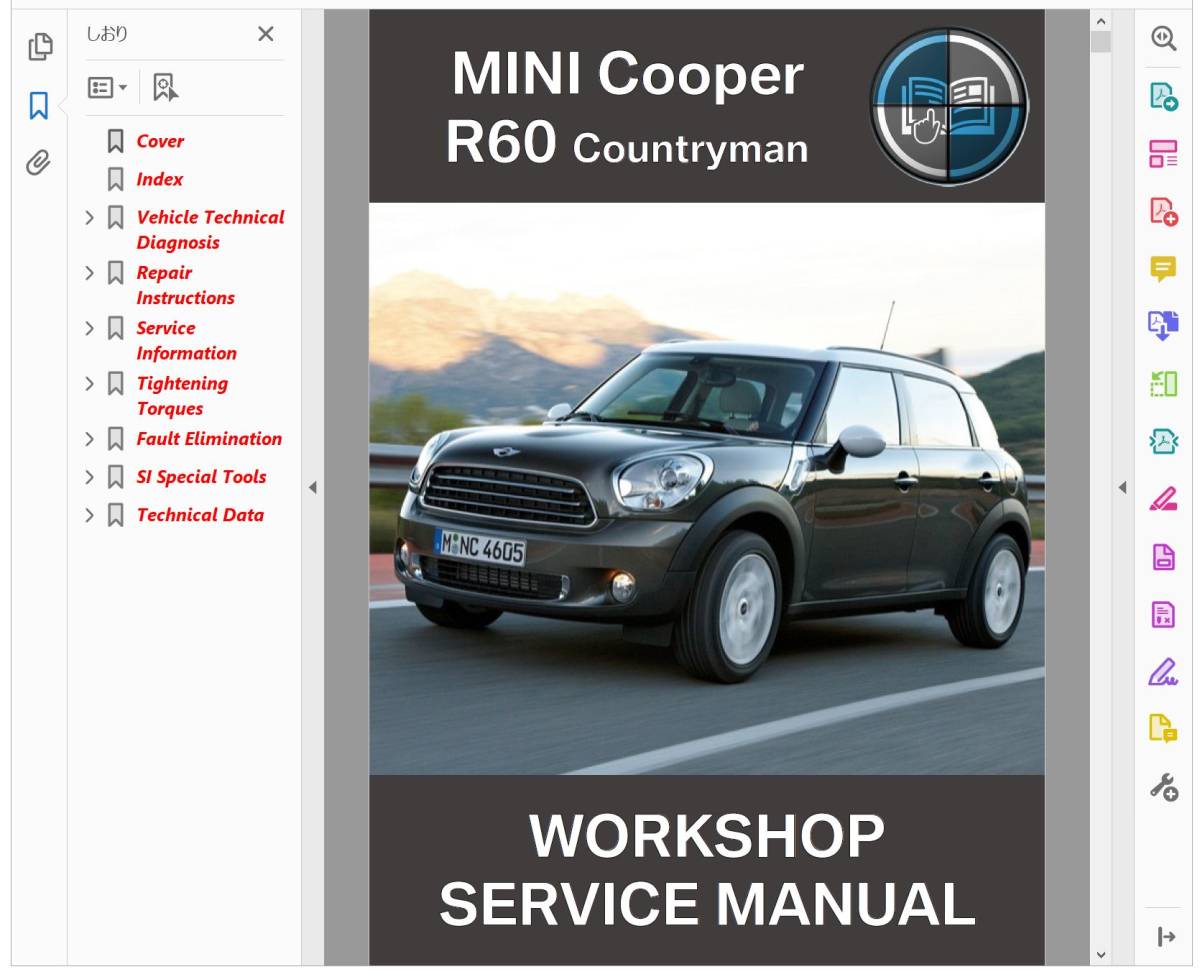Open the Redact pink marker tool
Screen dimensions: 1200x977
click(1163, 498)
